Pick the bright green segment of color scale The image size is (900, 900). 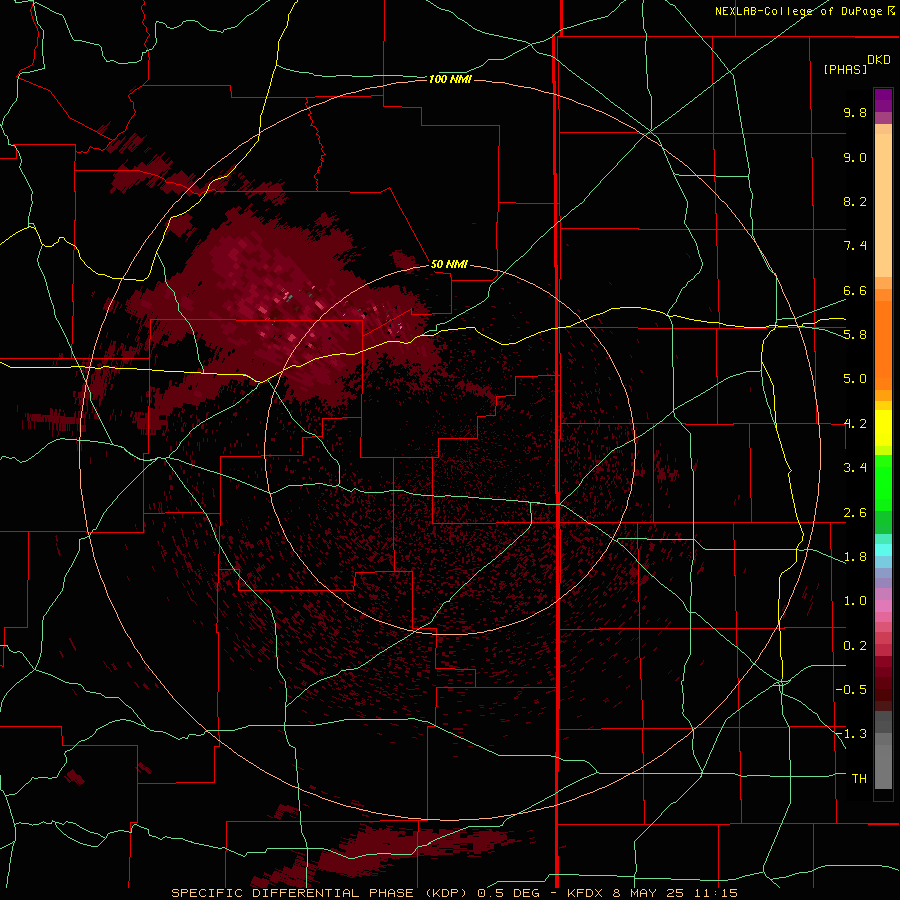(883, 483)
